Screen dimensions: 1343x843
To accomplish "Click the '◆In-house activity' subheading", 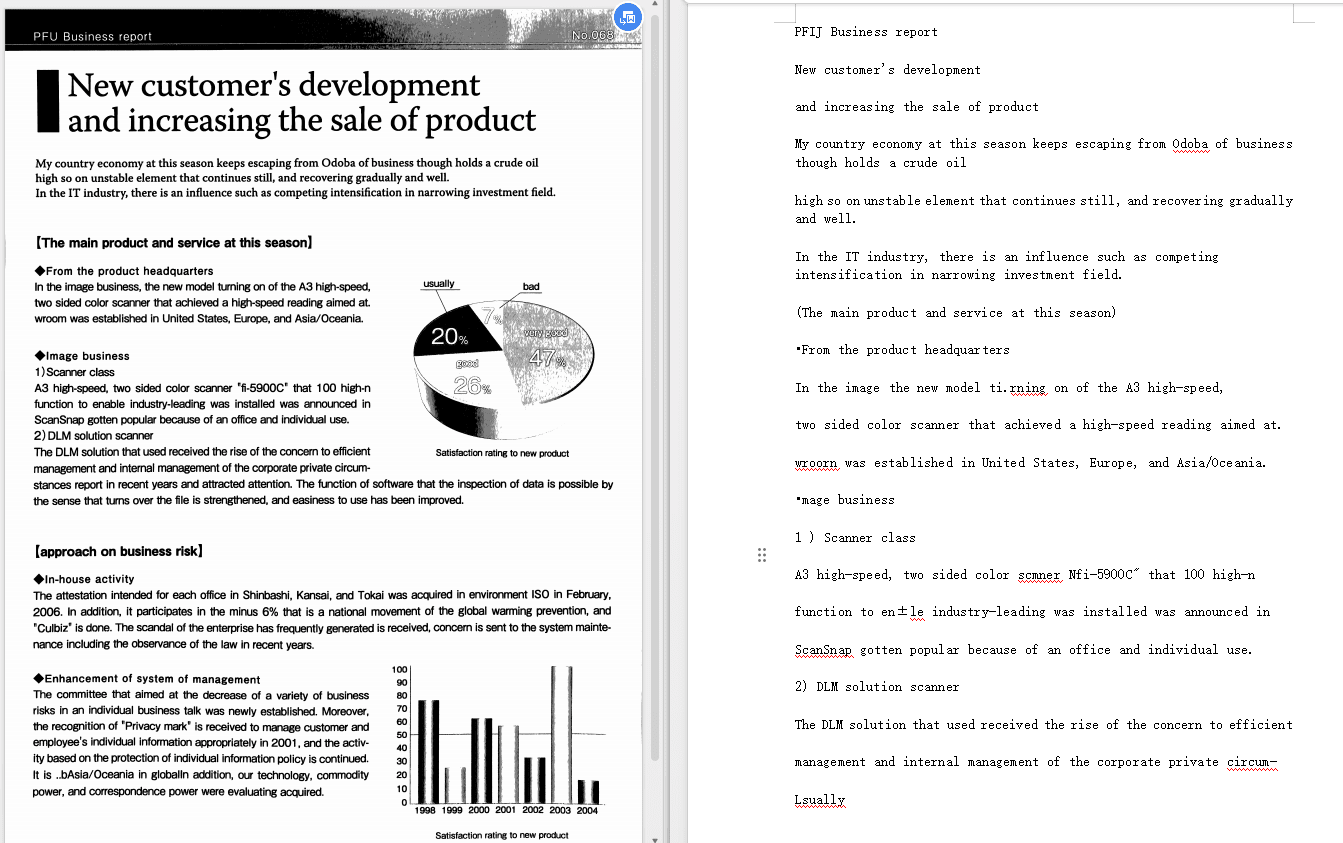I will tap(84, 579).
